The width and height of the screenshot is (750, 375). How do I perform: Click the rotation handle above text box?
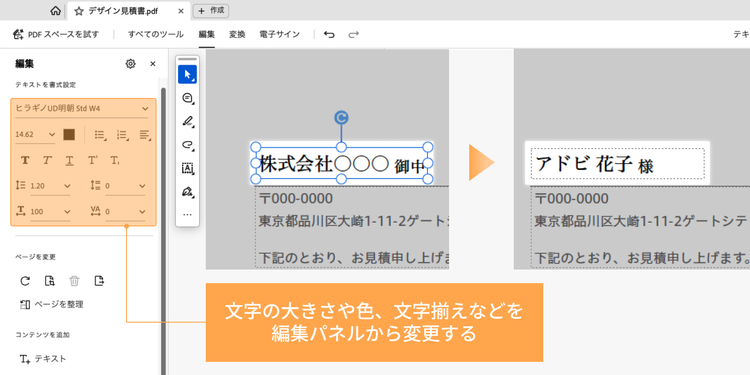(x=341, y=118)
